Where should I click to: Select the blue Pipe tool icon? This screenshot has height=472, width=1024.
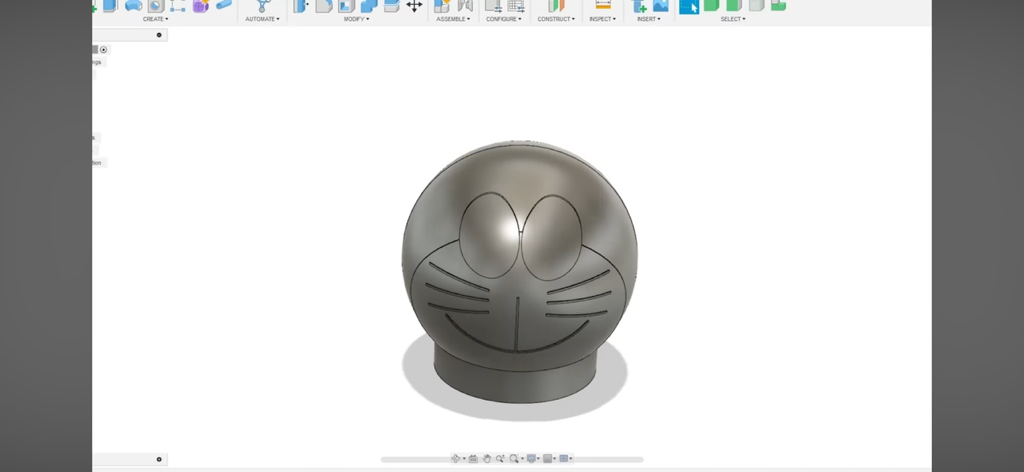coord(224,5)
